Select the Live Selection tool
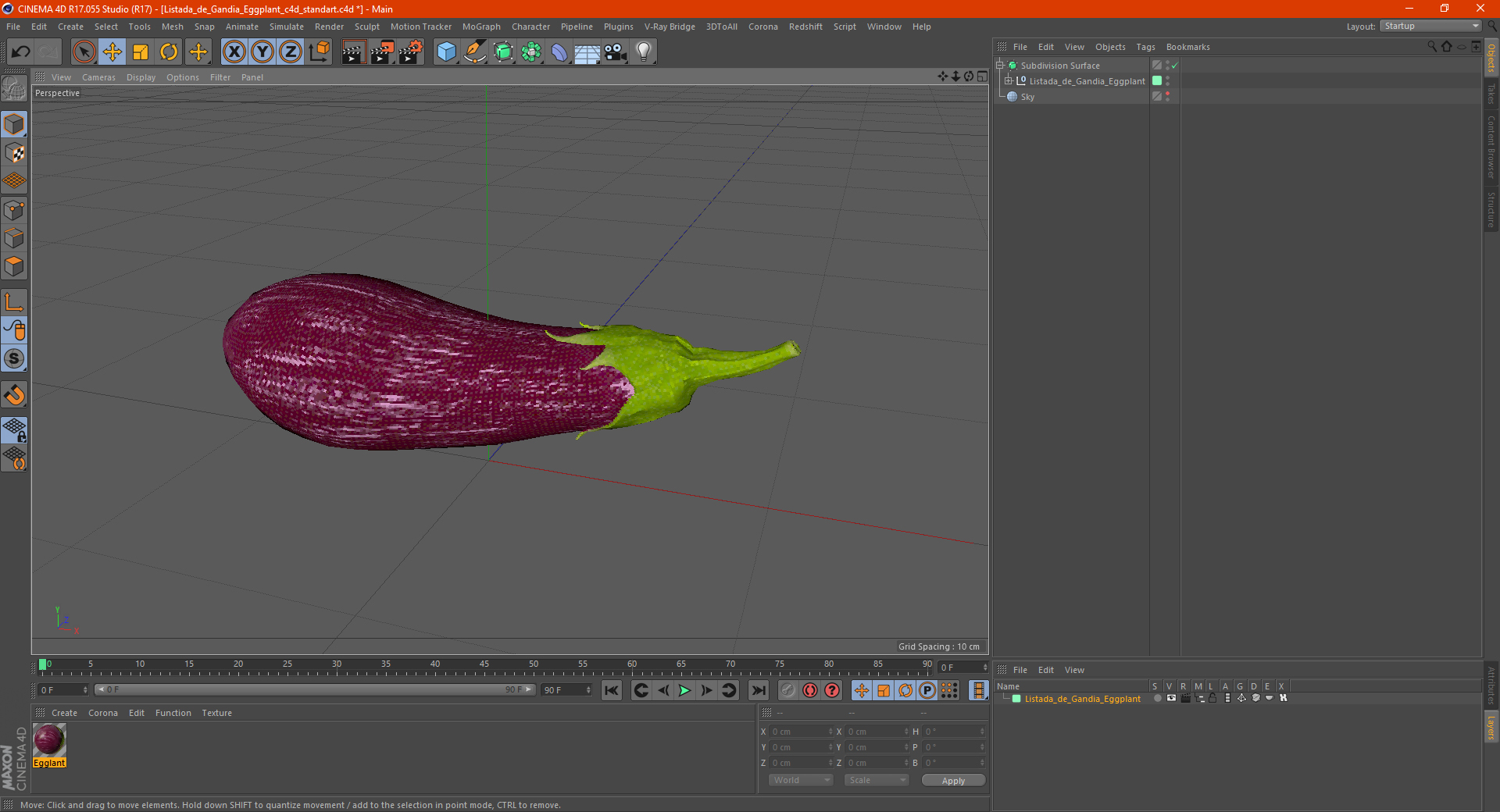 84,52
